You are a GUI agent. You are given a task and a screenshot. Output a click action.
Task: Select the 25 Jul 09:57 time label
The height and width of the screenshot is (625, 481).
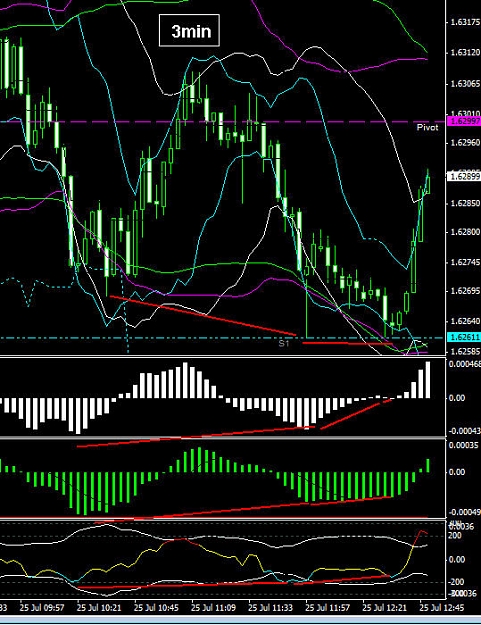[x=42, y=608]
